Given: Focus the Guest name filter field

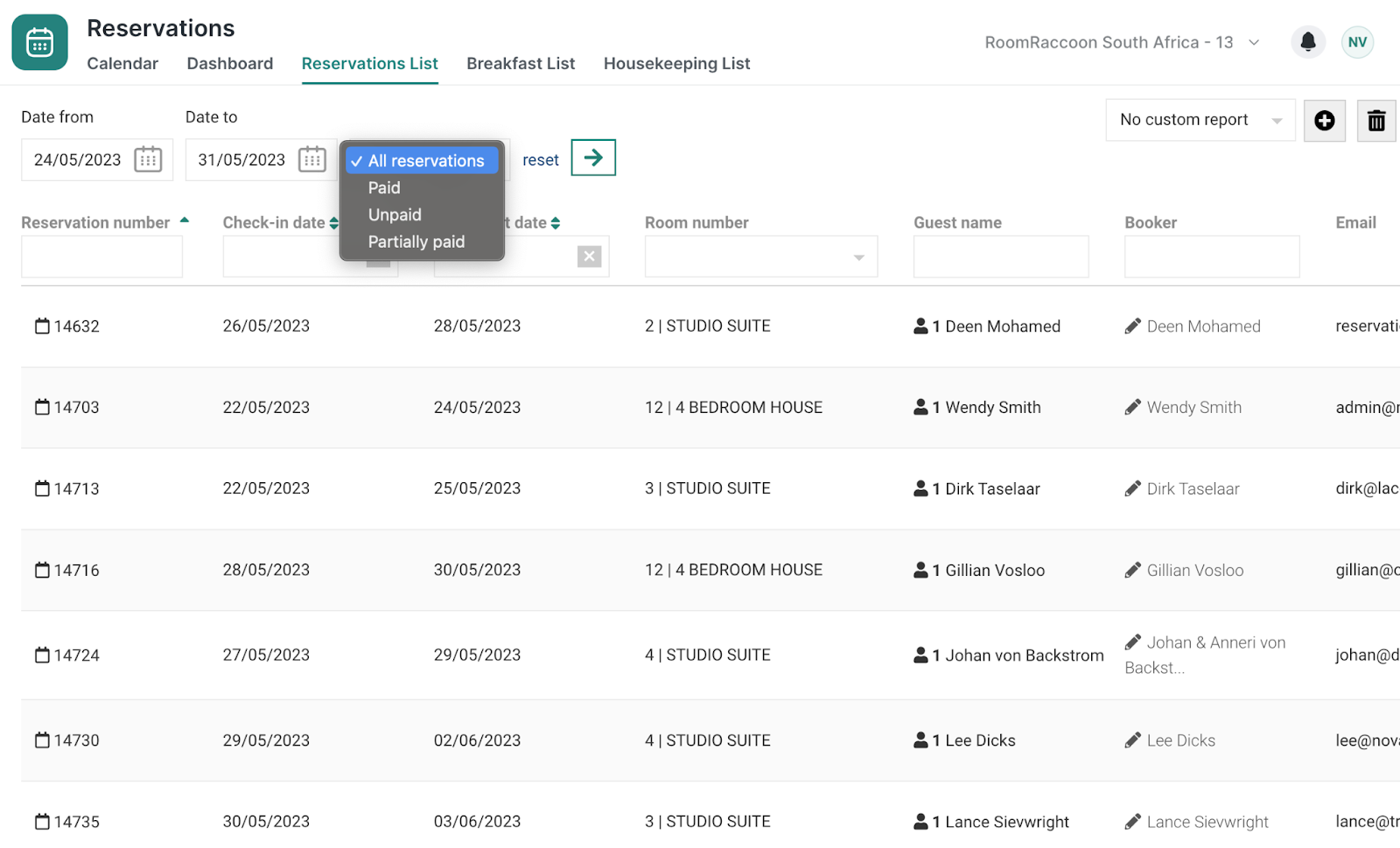Looking at the screenshot, I should click(1001, 256).
